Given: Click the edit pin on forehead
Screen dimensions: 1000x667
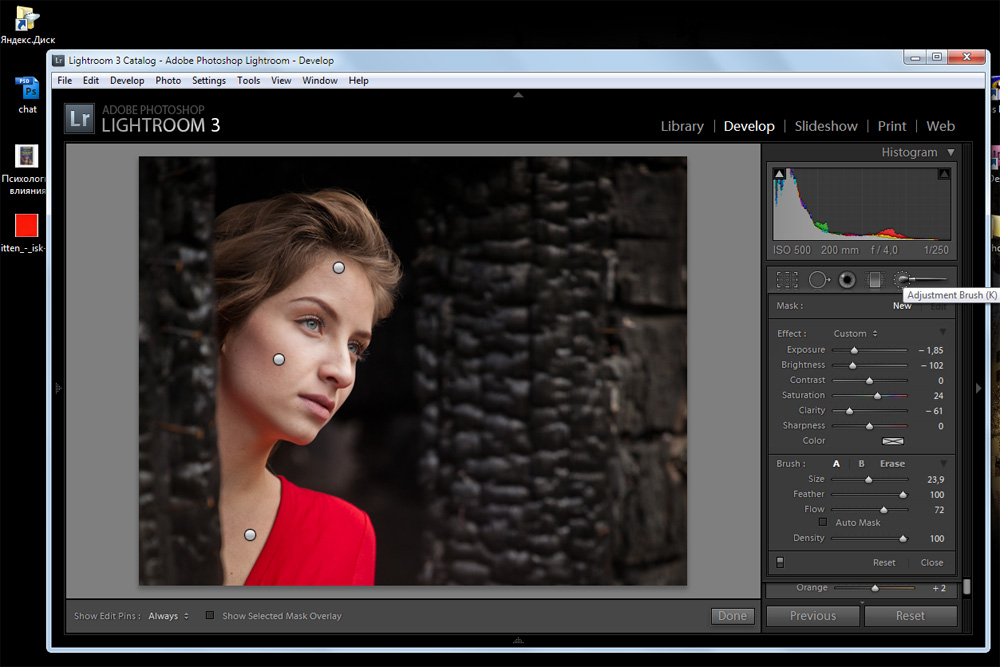Looking at the screenshot, I should [x=339, y=268].
